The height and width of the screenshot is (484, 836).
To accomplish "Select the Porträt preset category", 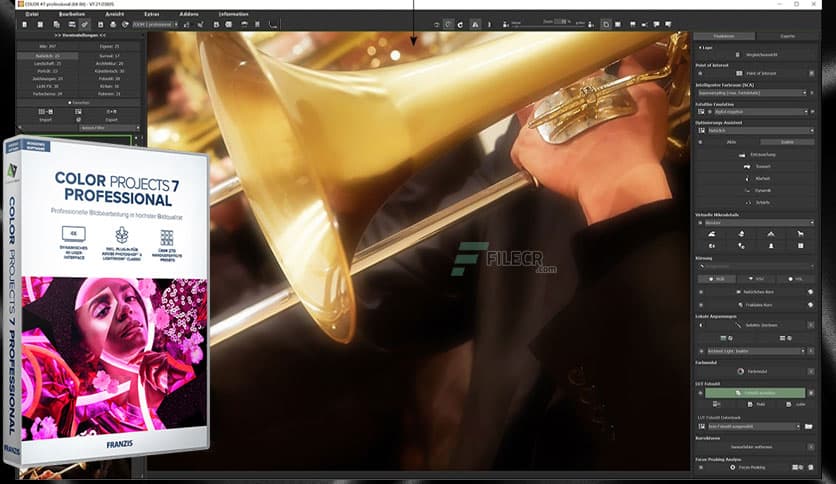I will [x=48, y=71].
